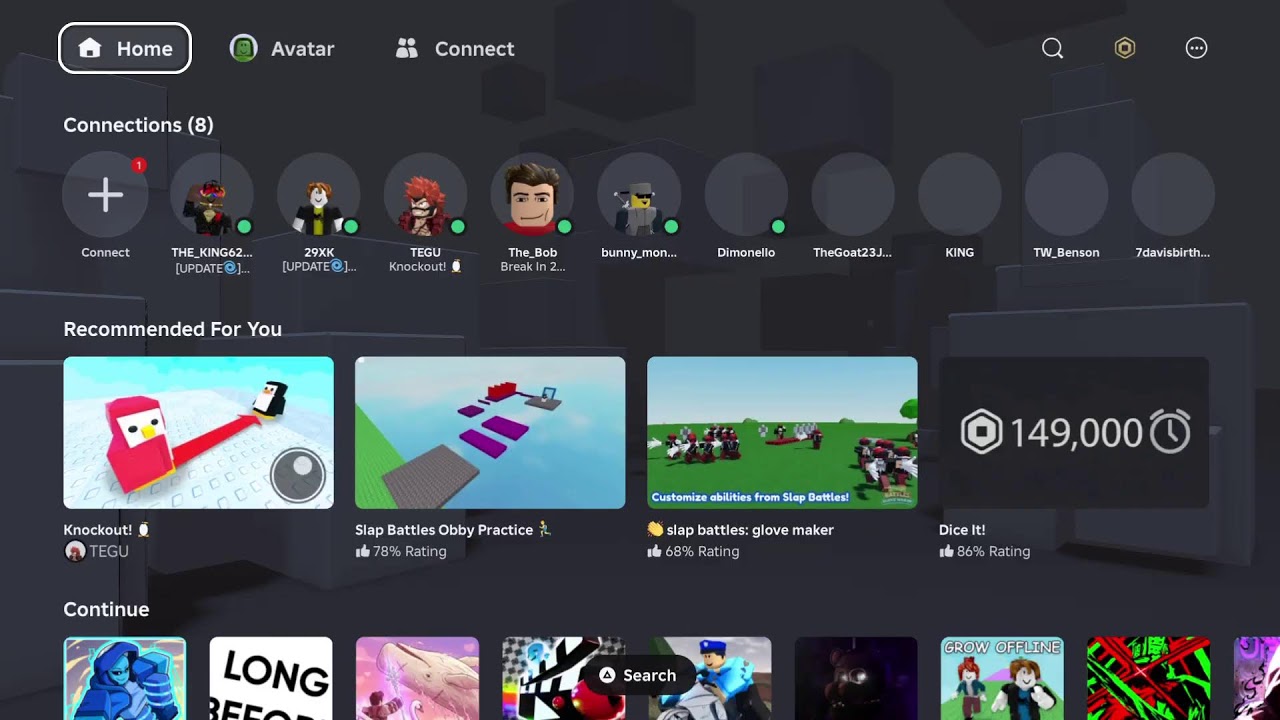Select TheGoat23J connection avatar
Viewport: 1280px width, 720px height.
point(853,195)
